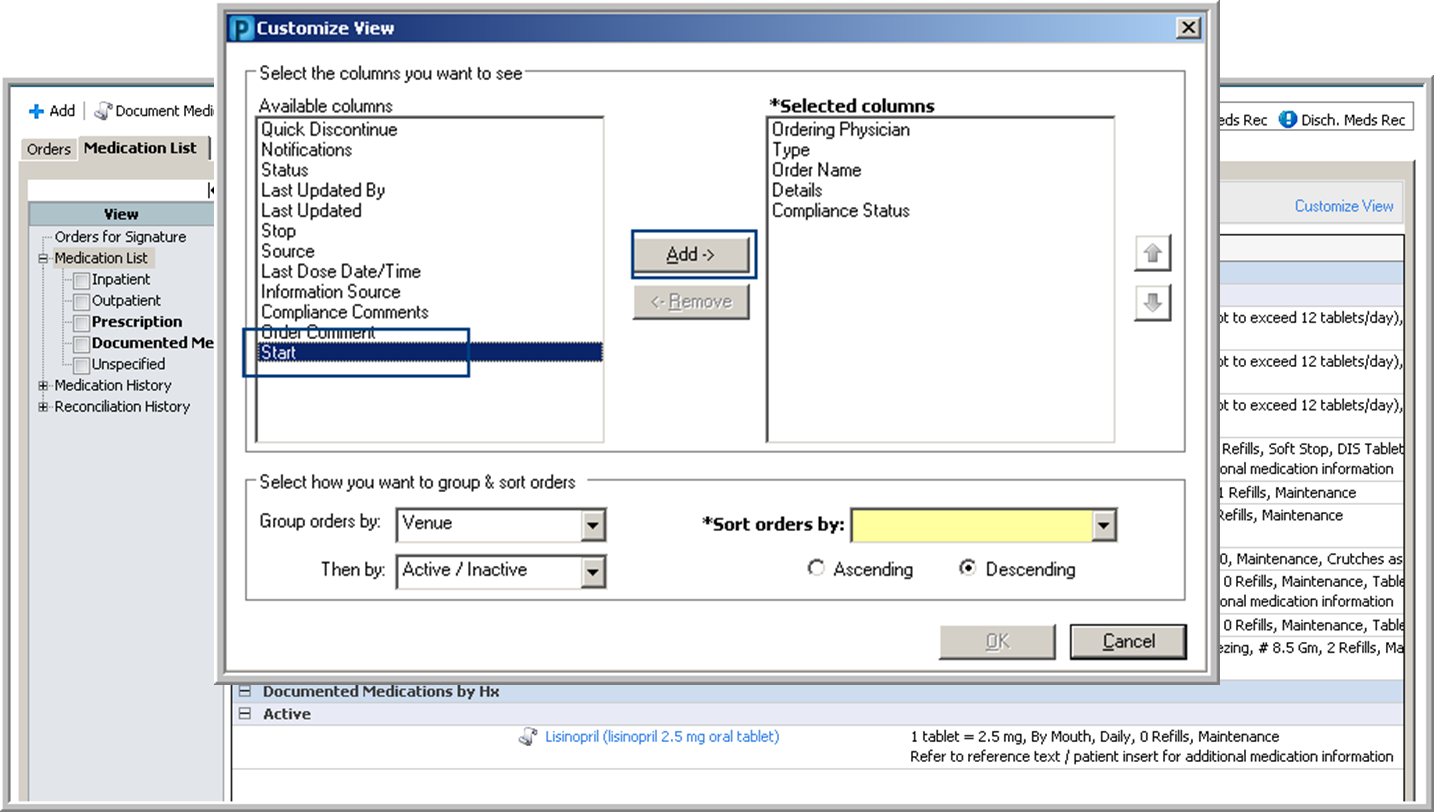Click the up arrow to reorder columns

[1152, 253]
